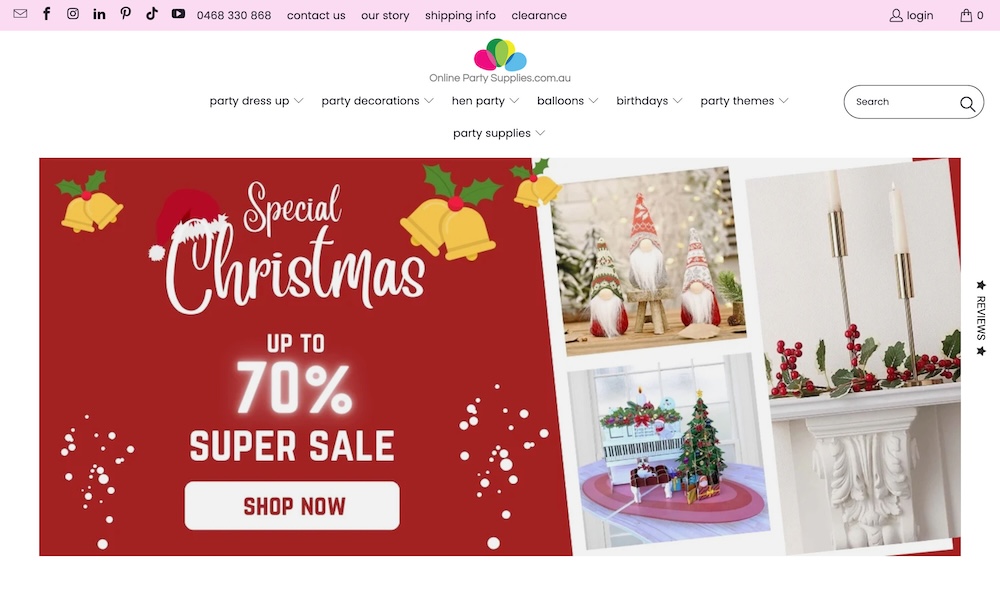Focus the Search input field
Viewport: 1000px width, 600px height.
click(904, 102)
